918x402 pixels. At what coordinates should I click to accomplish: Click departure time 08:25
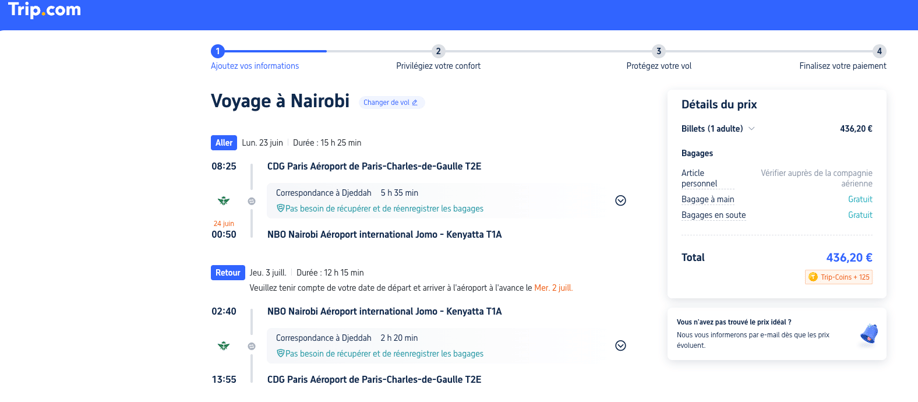point(224,166)
